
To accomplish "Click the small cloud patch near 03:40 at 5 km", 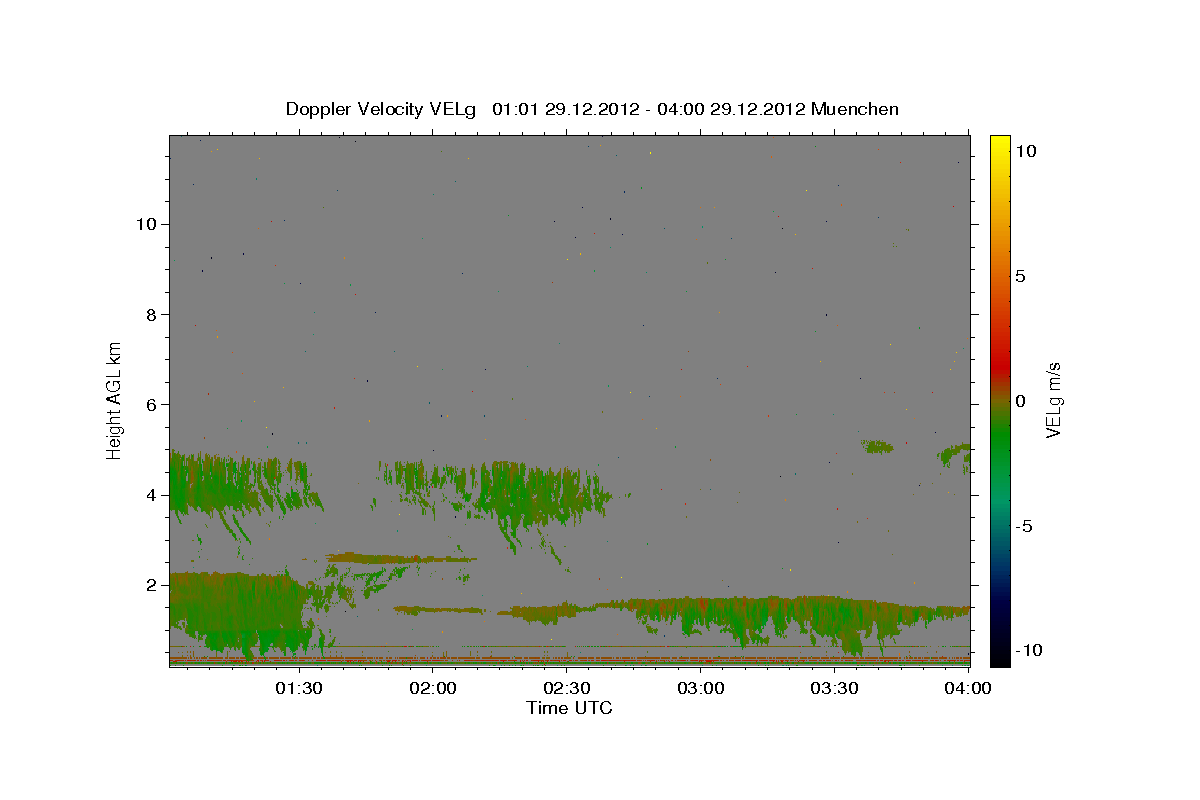I will tap(878, 446).
